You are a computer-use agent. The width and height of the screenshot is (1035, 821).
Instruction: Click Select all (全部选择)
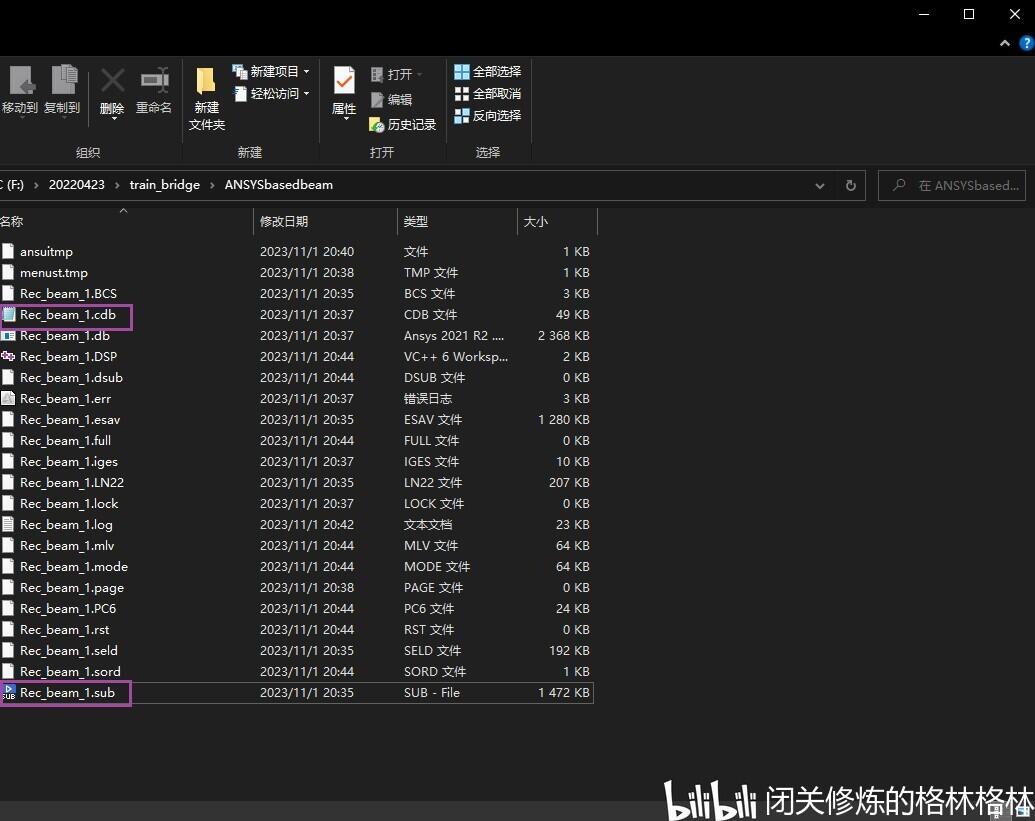coord(488,71)
